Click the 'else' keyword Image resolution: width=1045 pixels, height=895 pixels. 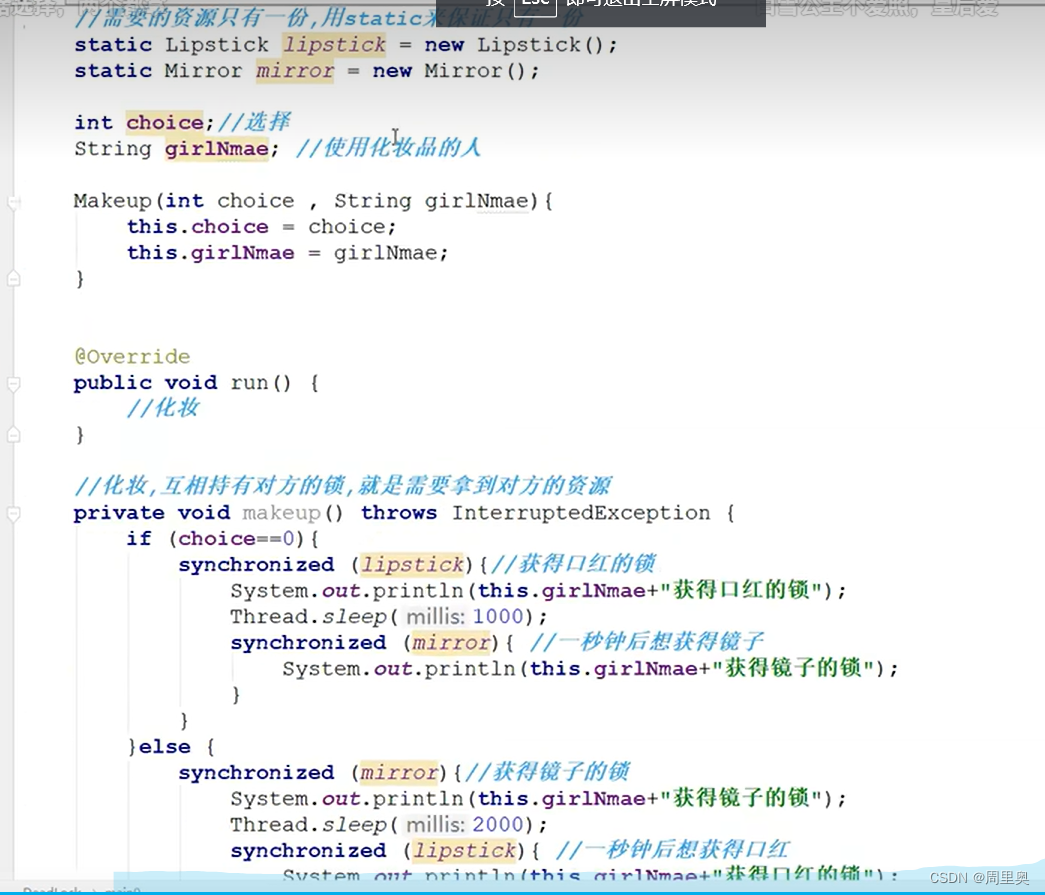[165, 746]
